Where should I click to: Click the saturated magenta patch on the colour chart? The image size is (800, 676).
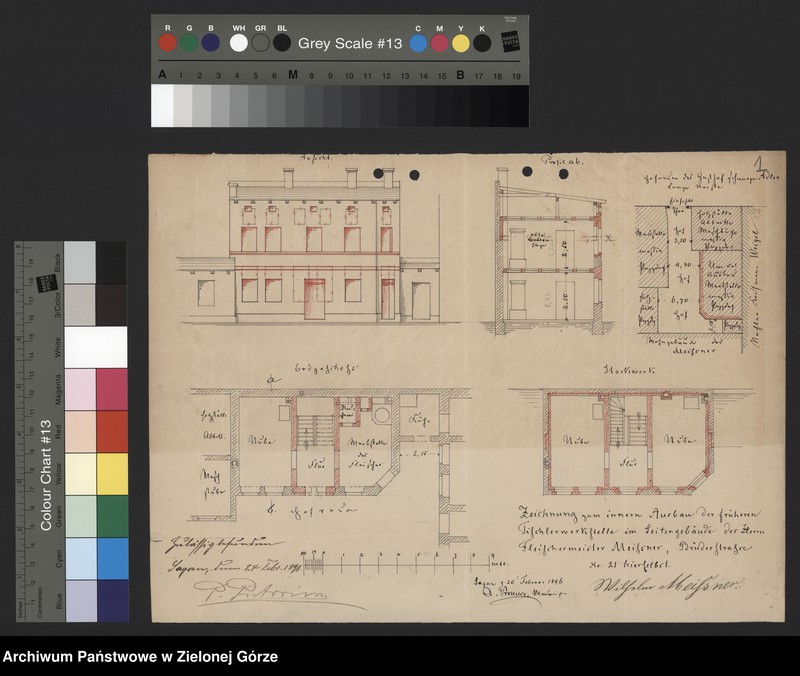point(112,389)
